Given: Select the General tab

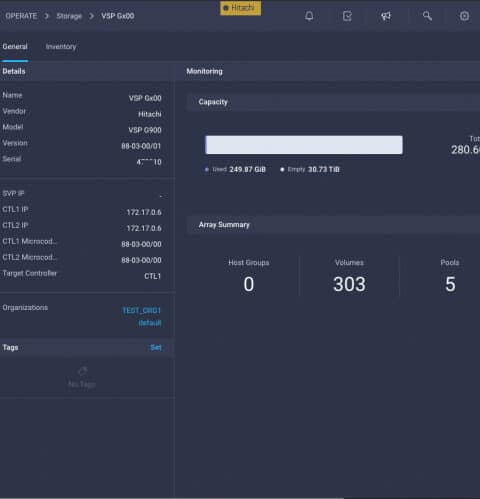Looking at the screenshot, I should 15,47.
